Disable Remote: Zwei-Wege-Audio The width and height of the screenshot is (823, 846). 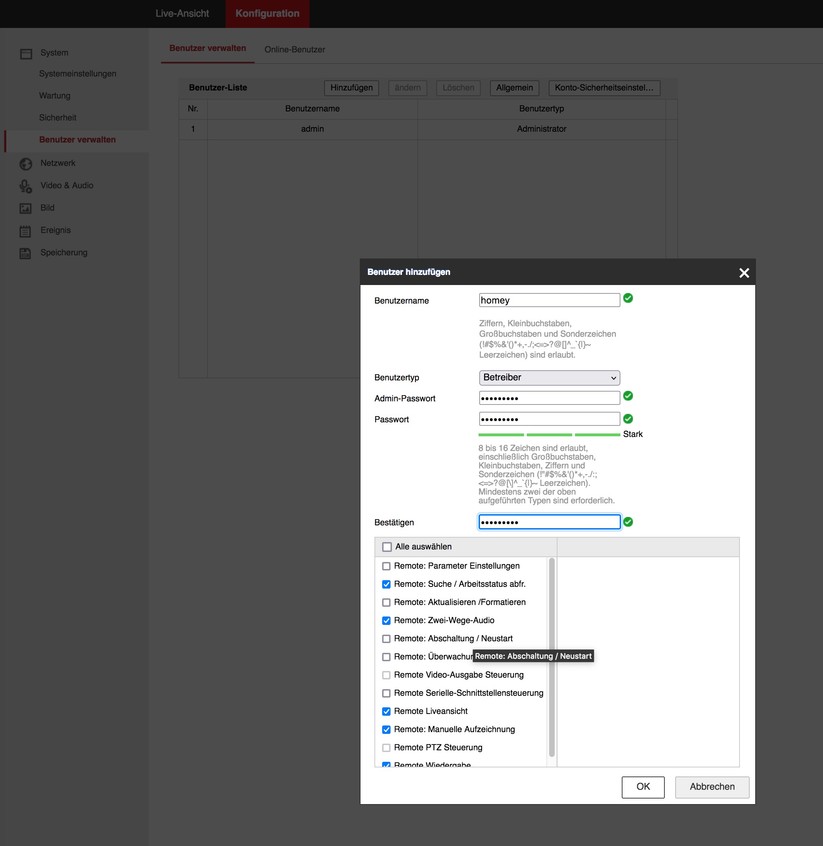tap(386, 620)
